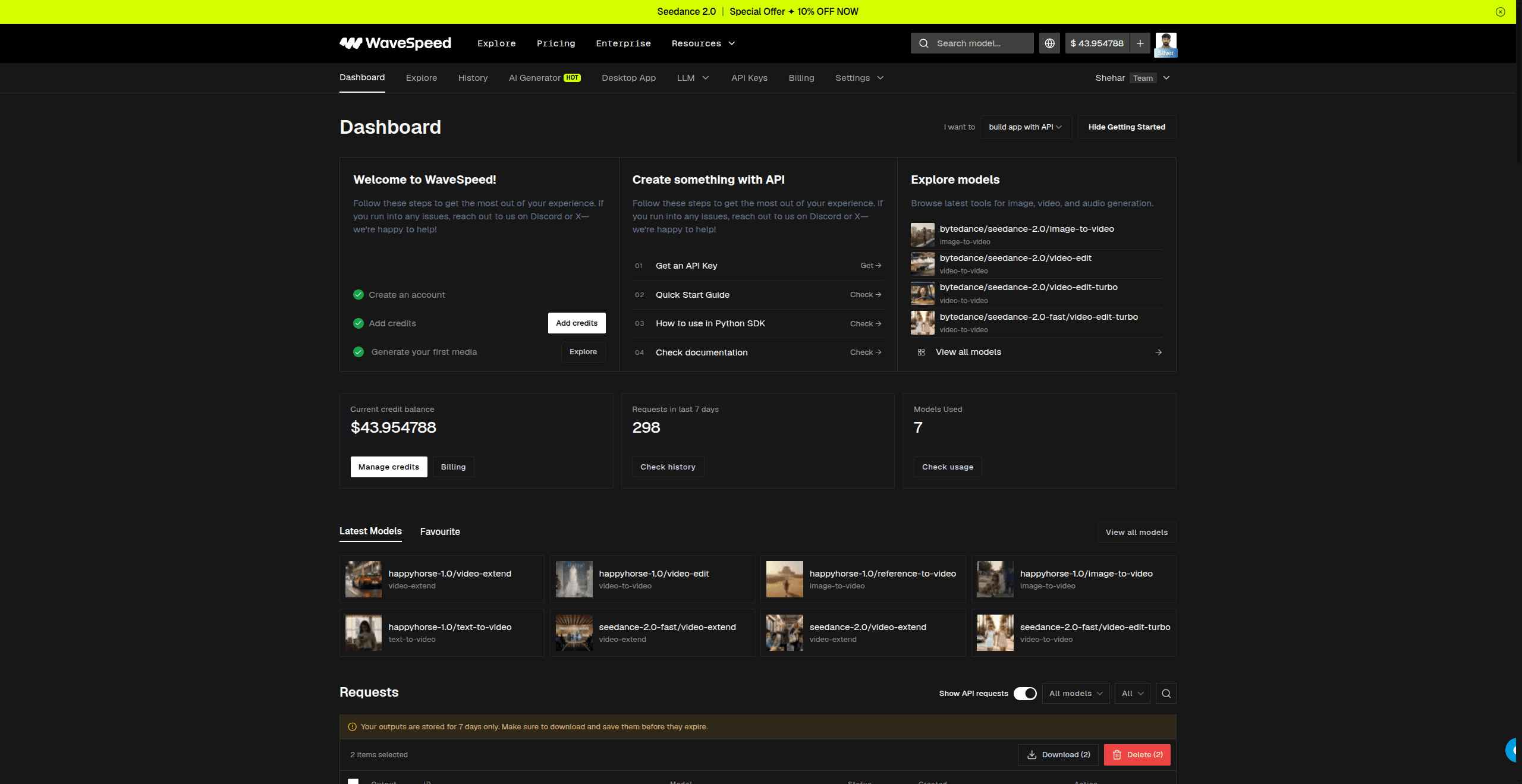The image size is (1522, 784).
Task: Open the Shehar Team switcher dropdown
Action: point(1133,78)
